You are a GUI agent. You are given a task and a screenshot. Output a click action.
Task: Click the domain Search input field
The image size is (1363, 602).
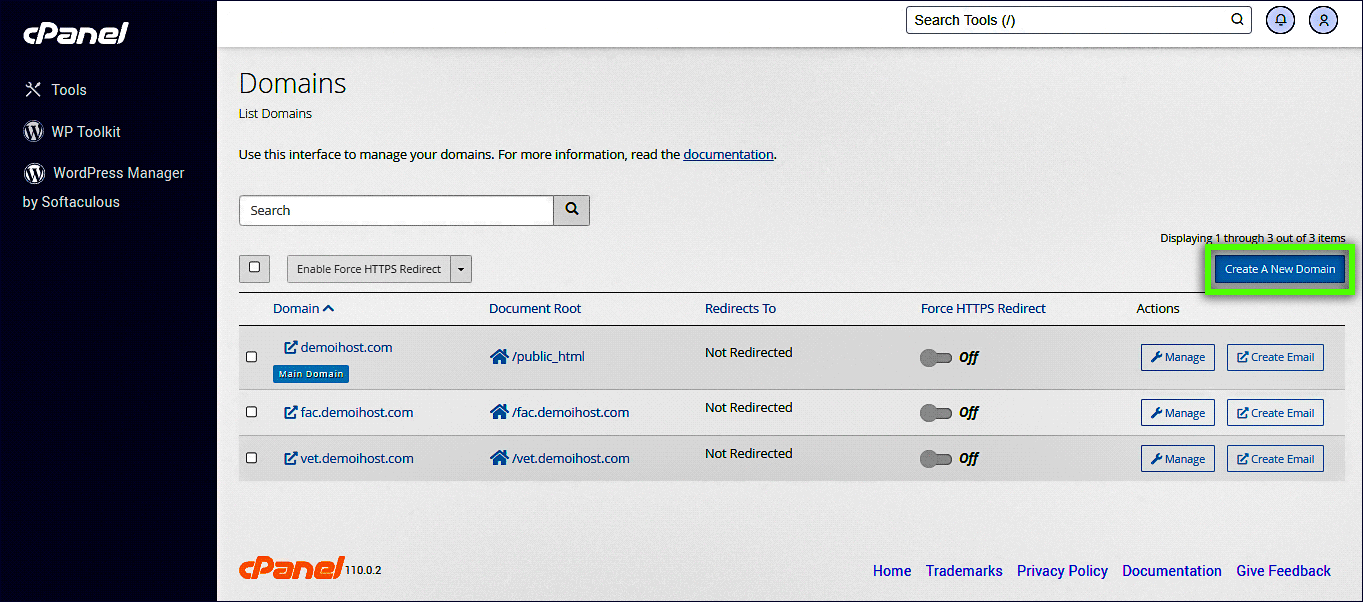(x=396, y=210)
